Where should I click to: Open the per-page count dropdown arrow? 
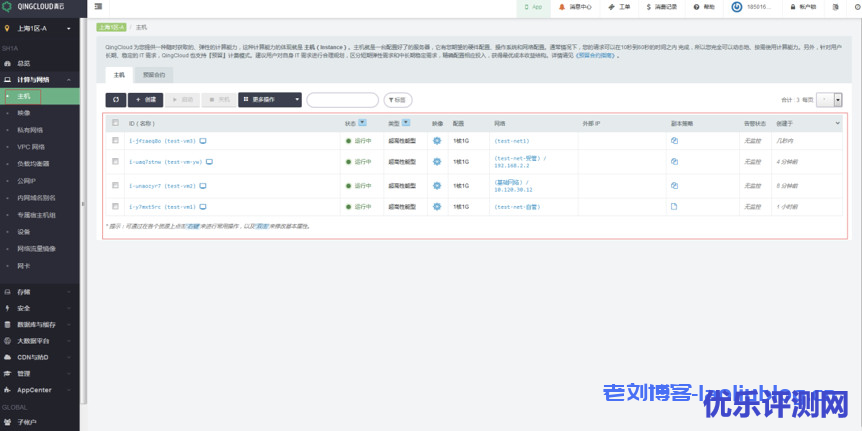(x=837, y=100)
